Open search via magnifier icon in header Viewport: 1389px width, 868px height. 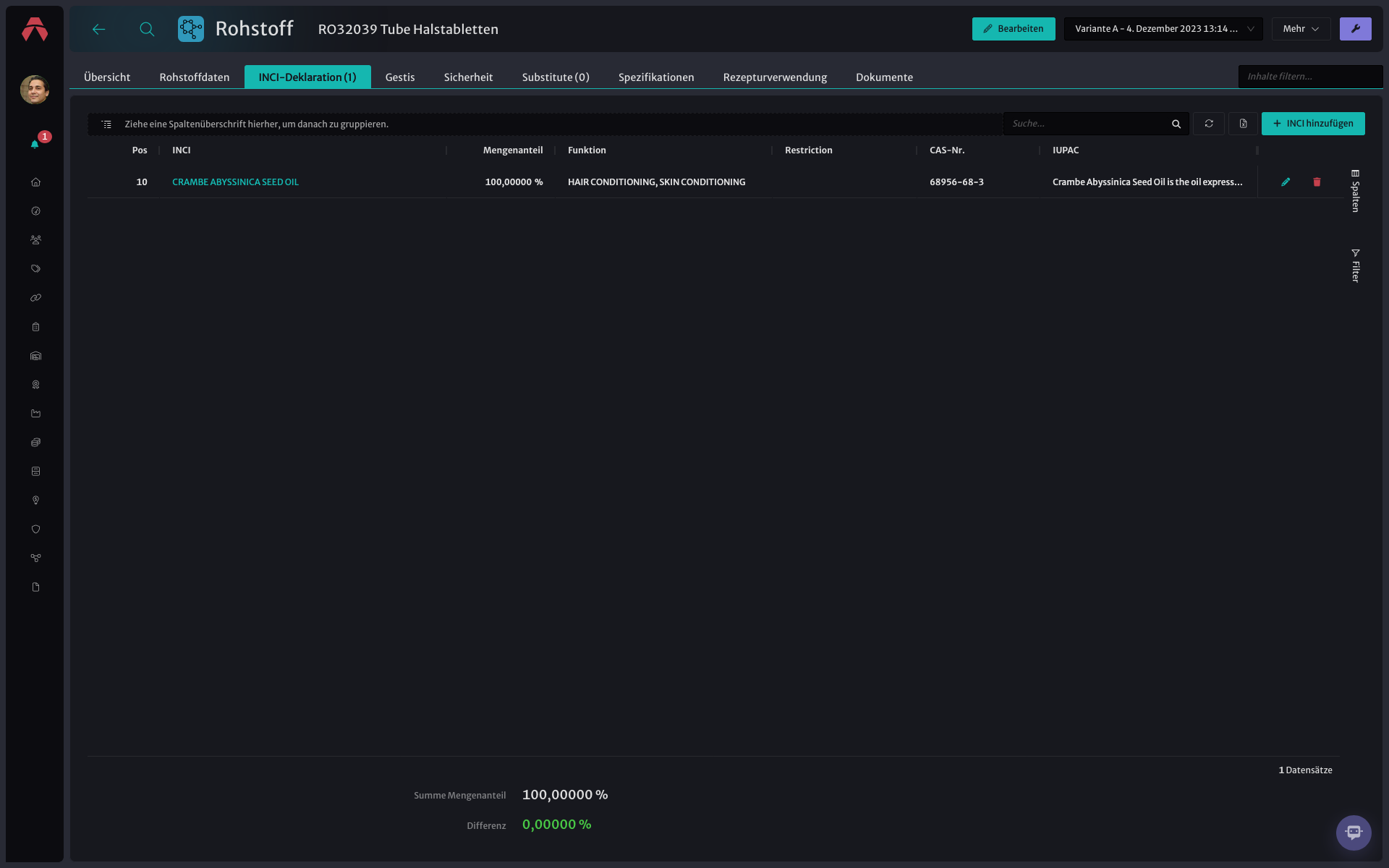tap(147, 29)
